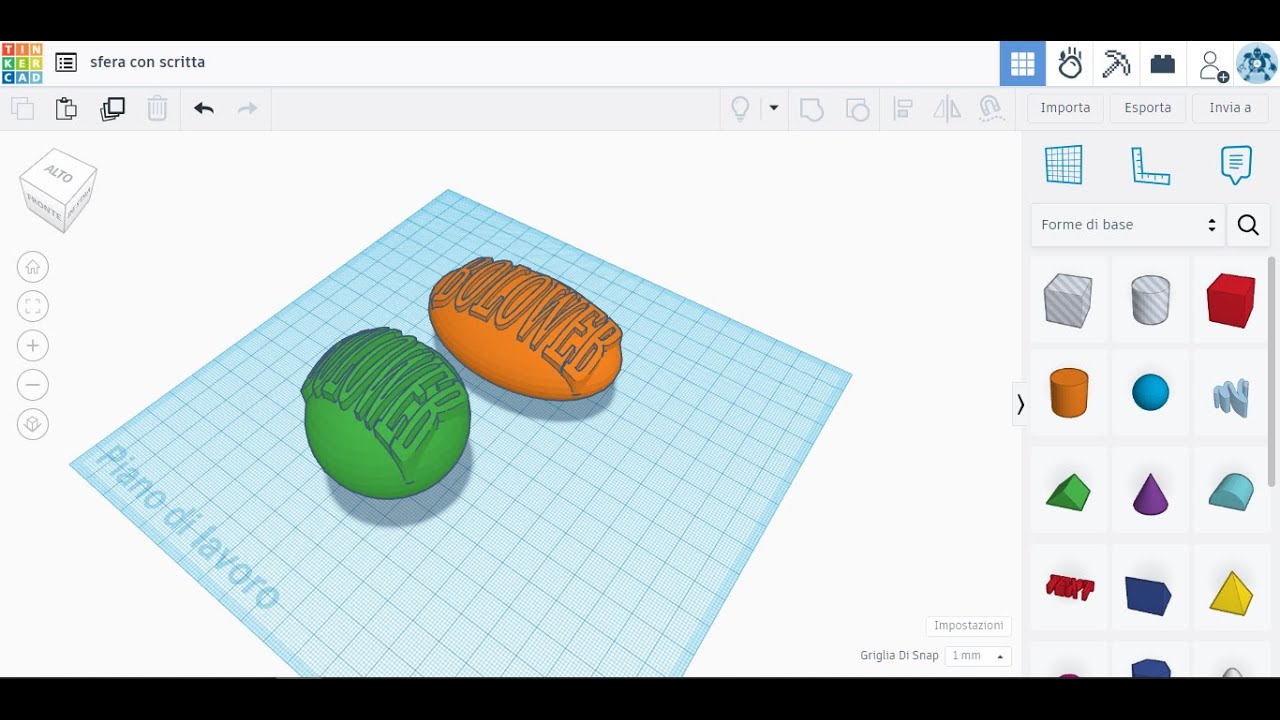
Task: Click the view cube
Action: [59, 191]
